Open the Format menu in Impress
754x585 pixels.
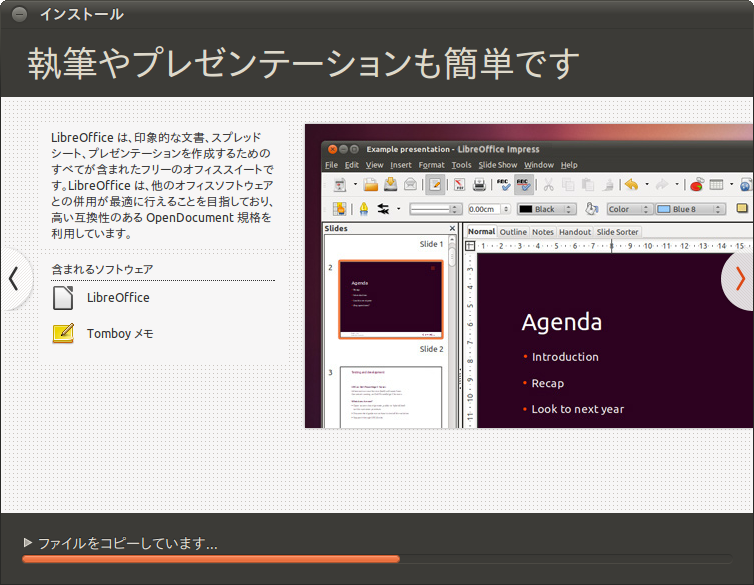click(431, 165)
